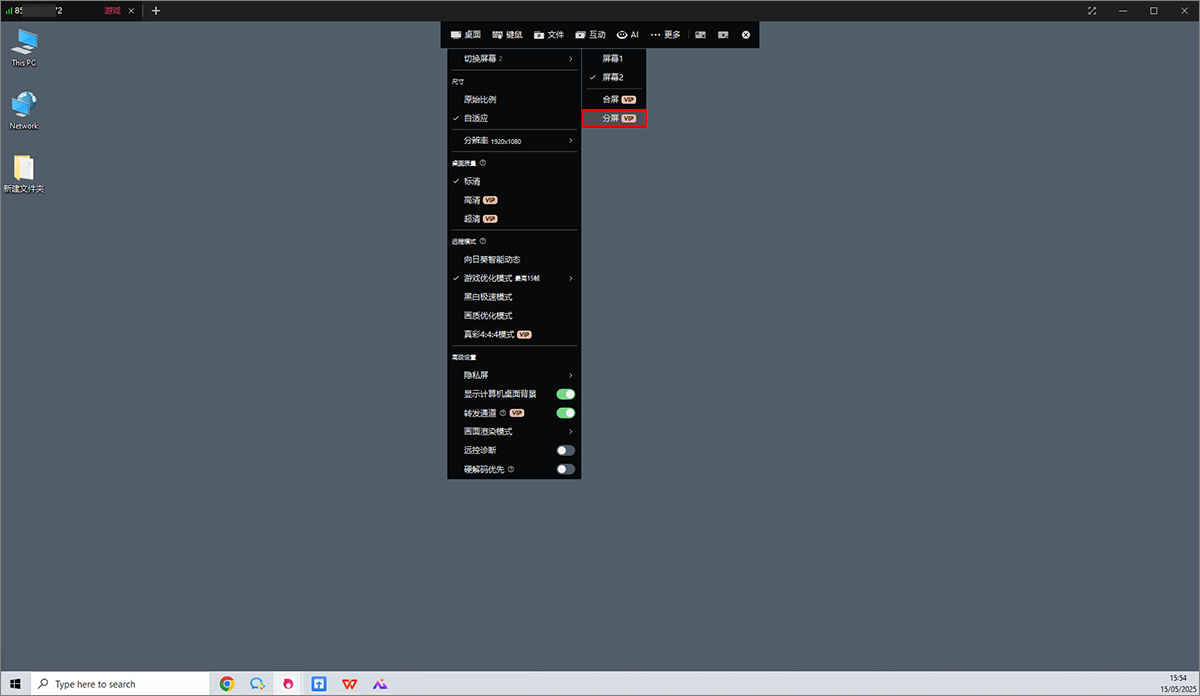Expand the 画面渲染模式 submenu
Image resolution: width=1200 pixels, height=696 pixels.
514,431
